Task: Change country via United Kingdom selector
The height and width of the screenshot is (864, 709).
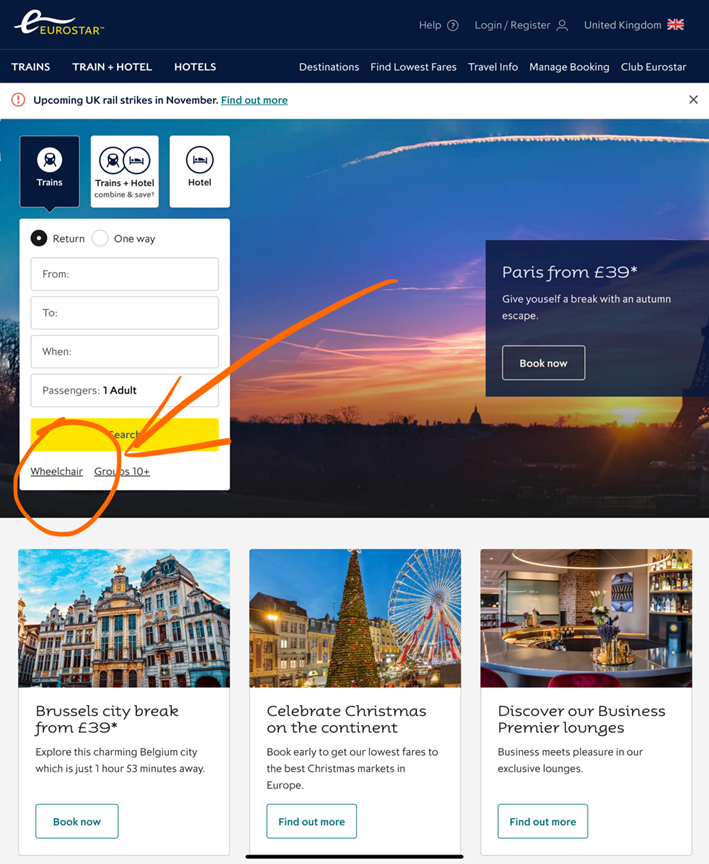Action: coord(634,25)
